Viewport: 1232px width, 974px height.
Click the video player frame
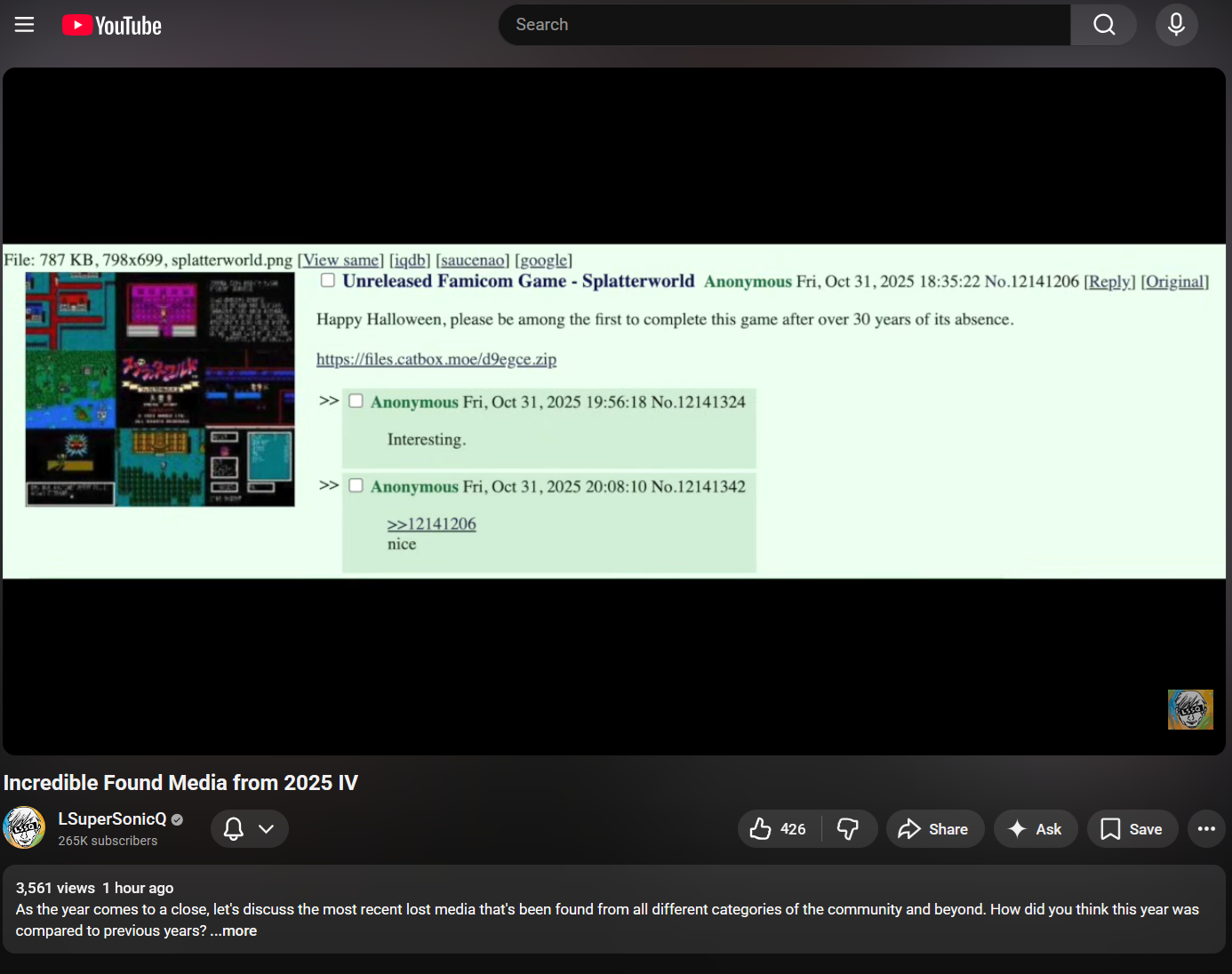tap(614, 411)
